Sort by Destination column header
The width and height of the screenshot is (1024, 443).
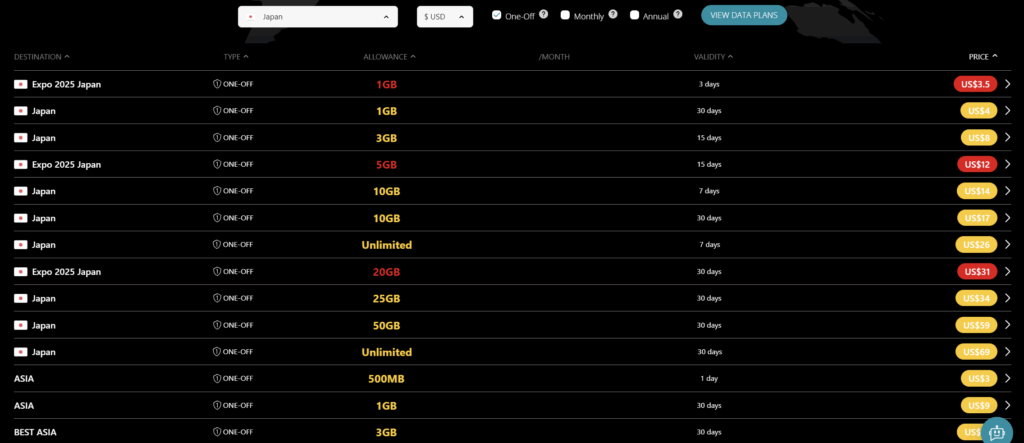[x=41, y=57]
